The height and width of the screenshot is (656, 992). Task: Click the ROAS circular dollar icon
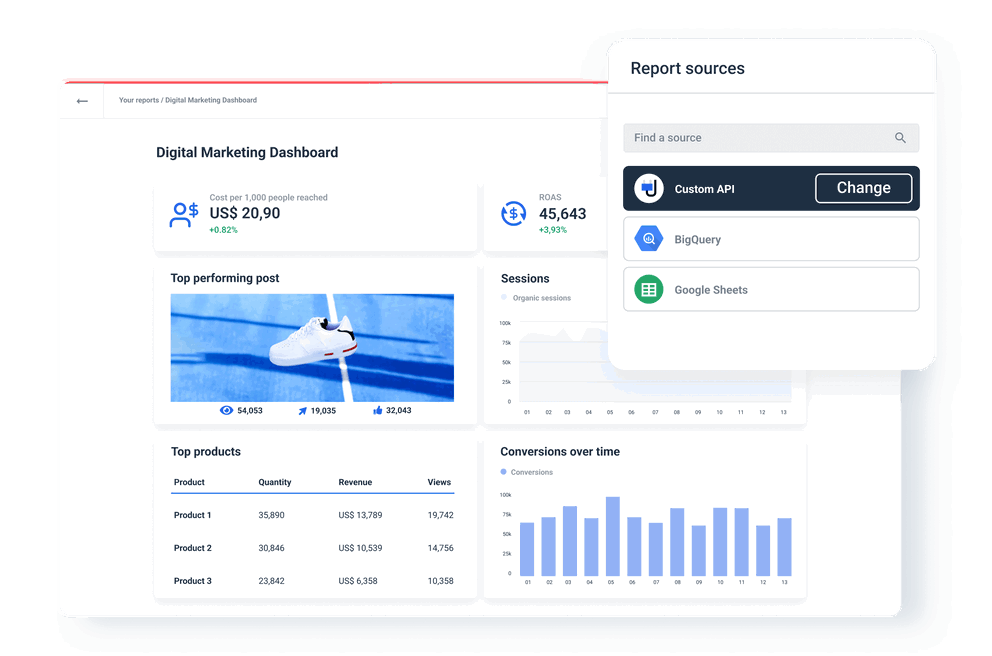(x=514, y=213)
